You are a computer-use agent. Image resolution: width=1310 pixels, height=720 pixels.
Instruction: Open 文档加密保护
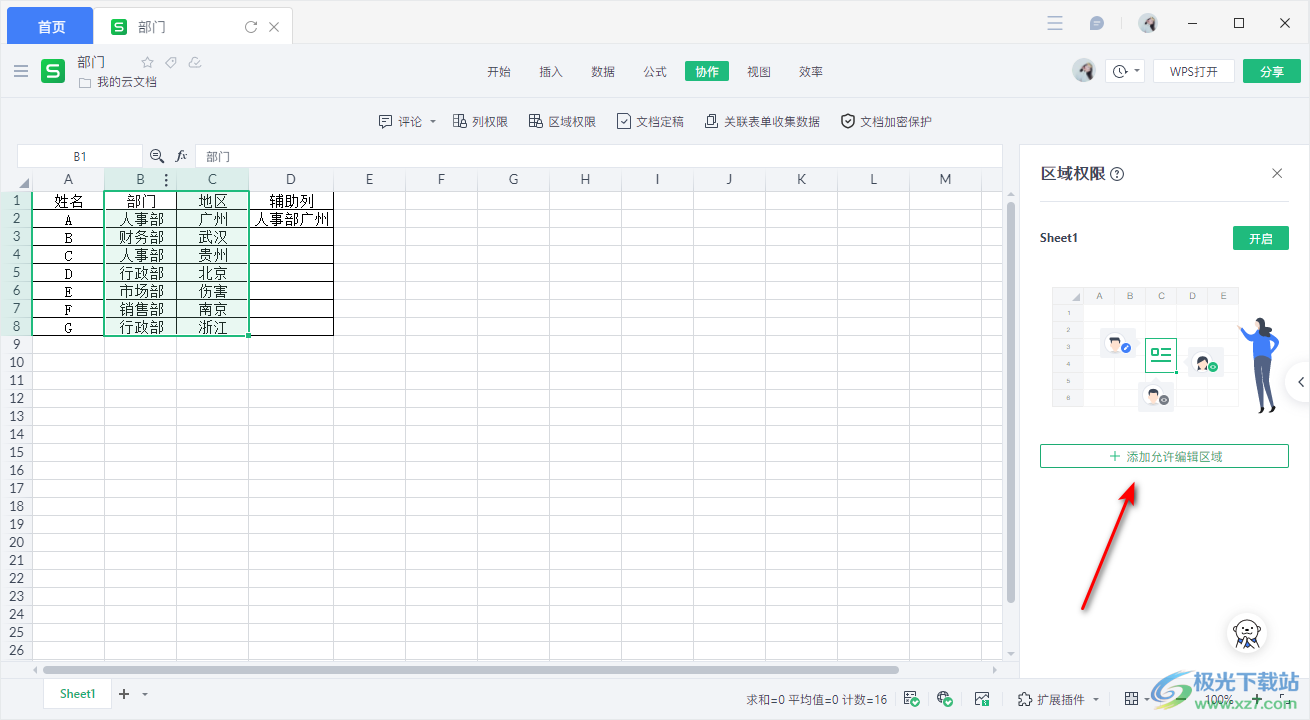coord(886,121)
